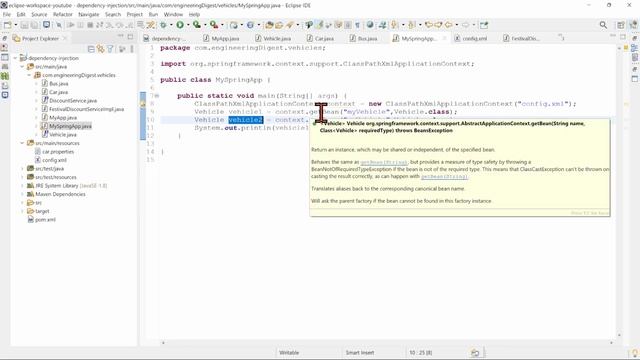640x360 pixels.
Task: Toggle Link with Editor in Project Explorer
Action: [100, 49]
